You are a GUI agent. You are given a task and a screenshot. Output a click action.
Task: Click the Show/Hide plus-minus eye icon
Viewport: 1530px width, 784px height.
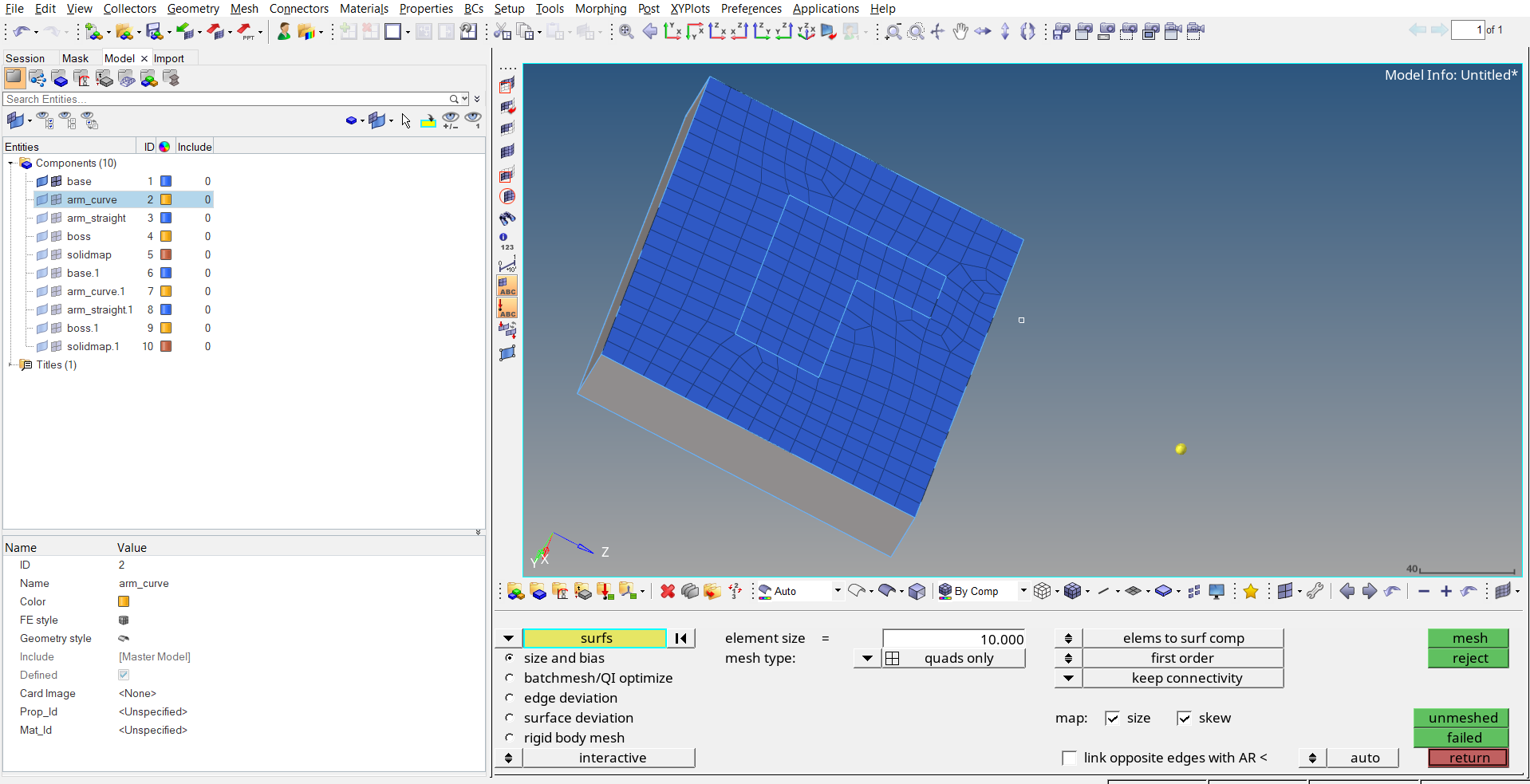451,120
